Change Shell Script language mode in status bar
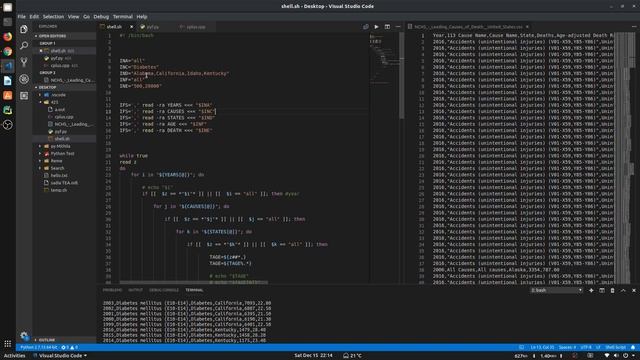The image size is (640, 360). click(616, 347)
